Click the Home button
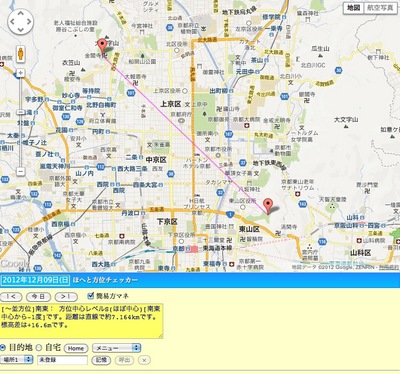This screenshot has height=374, width=400. (x=76, y=348)
